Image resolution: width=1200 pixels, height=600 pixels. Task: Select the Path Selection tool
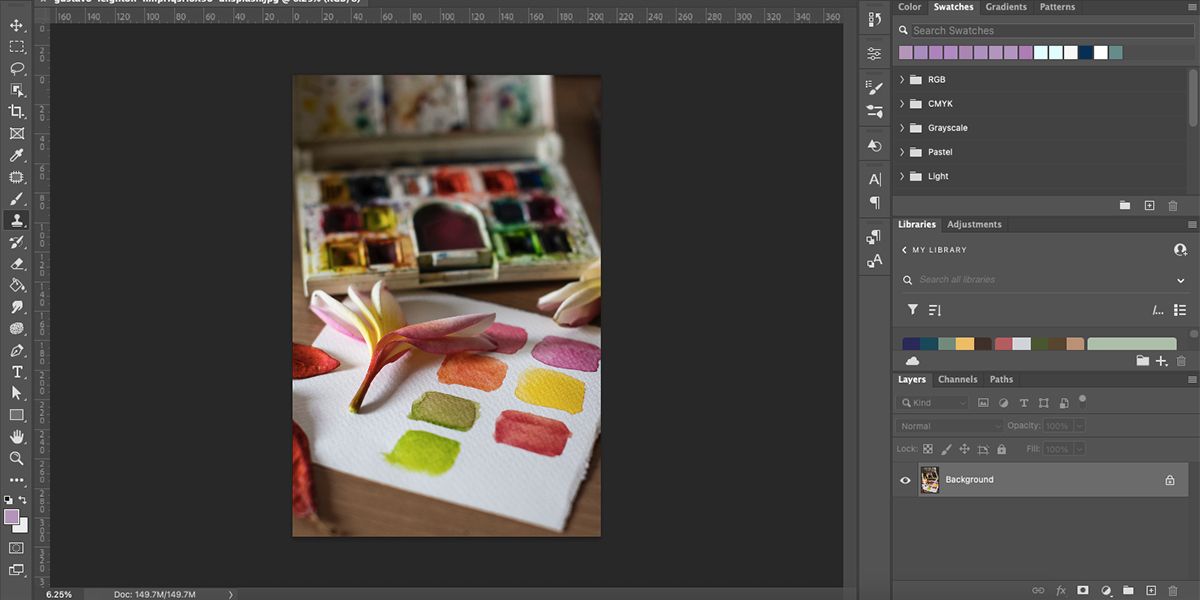click(17, 393)
